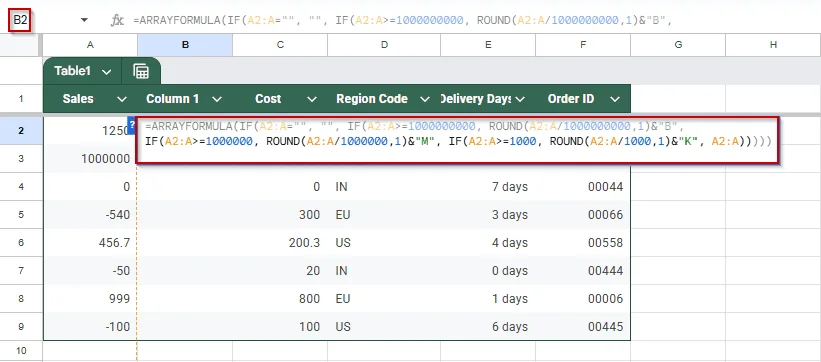Click Sales cell with 1000000
Screen dimensions: 821x362
pos(90,158)
